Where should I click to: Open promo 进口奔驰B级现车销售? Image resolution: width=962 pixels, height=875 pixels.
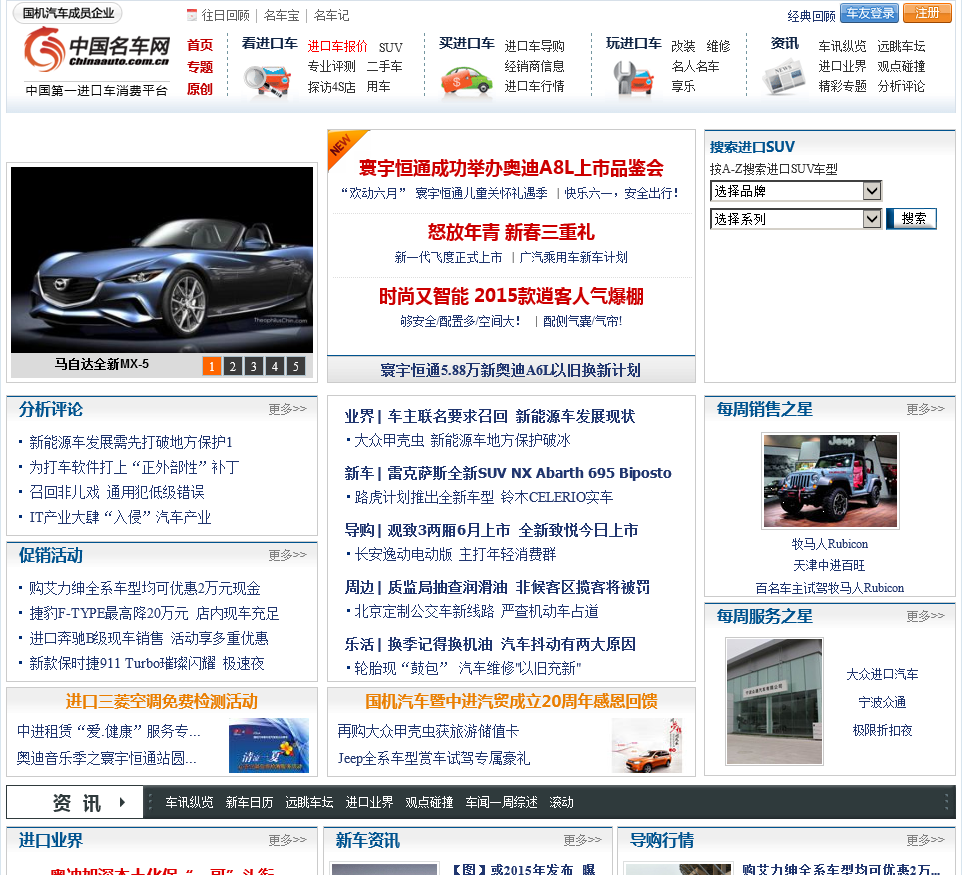96,638
